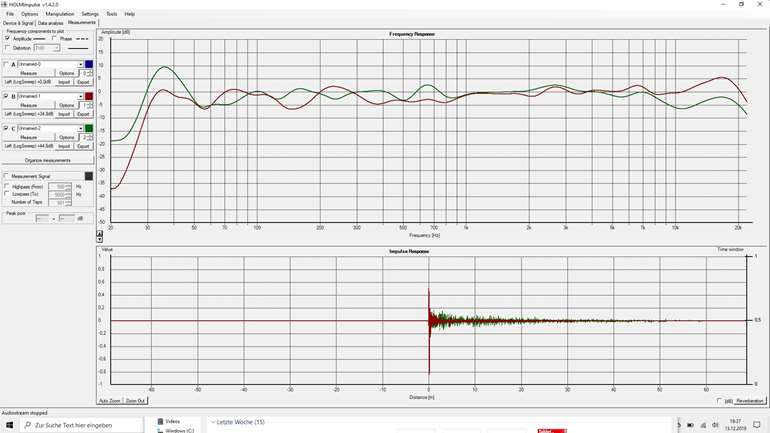770x433 pixels.
Task: Open the taskbar clock and date
Action: (x=736, y=425)
